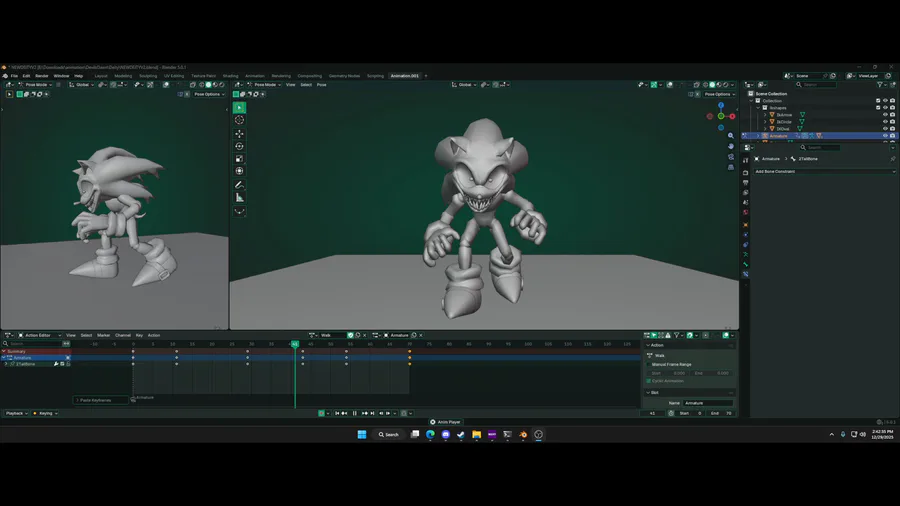Pause animation playback

(x=355, y=413)
